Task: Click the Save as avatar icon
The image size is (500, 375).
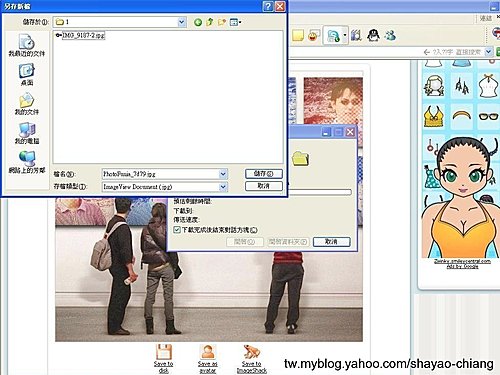Action: pyautogui.click(x=207, y=352)
